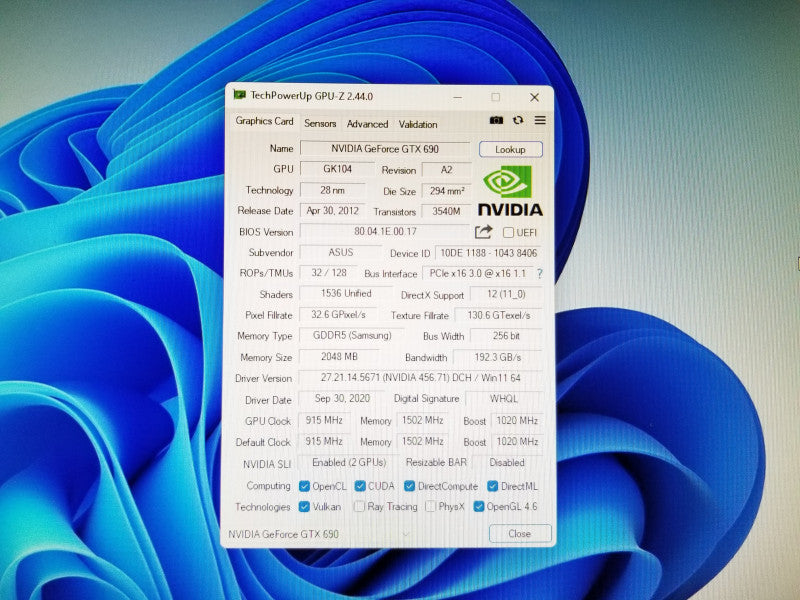Click the GPU Clock field 915 MHz
This screenshot has height=600, width=800.
click(x=324, y=420)
